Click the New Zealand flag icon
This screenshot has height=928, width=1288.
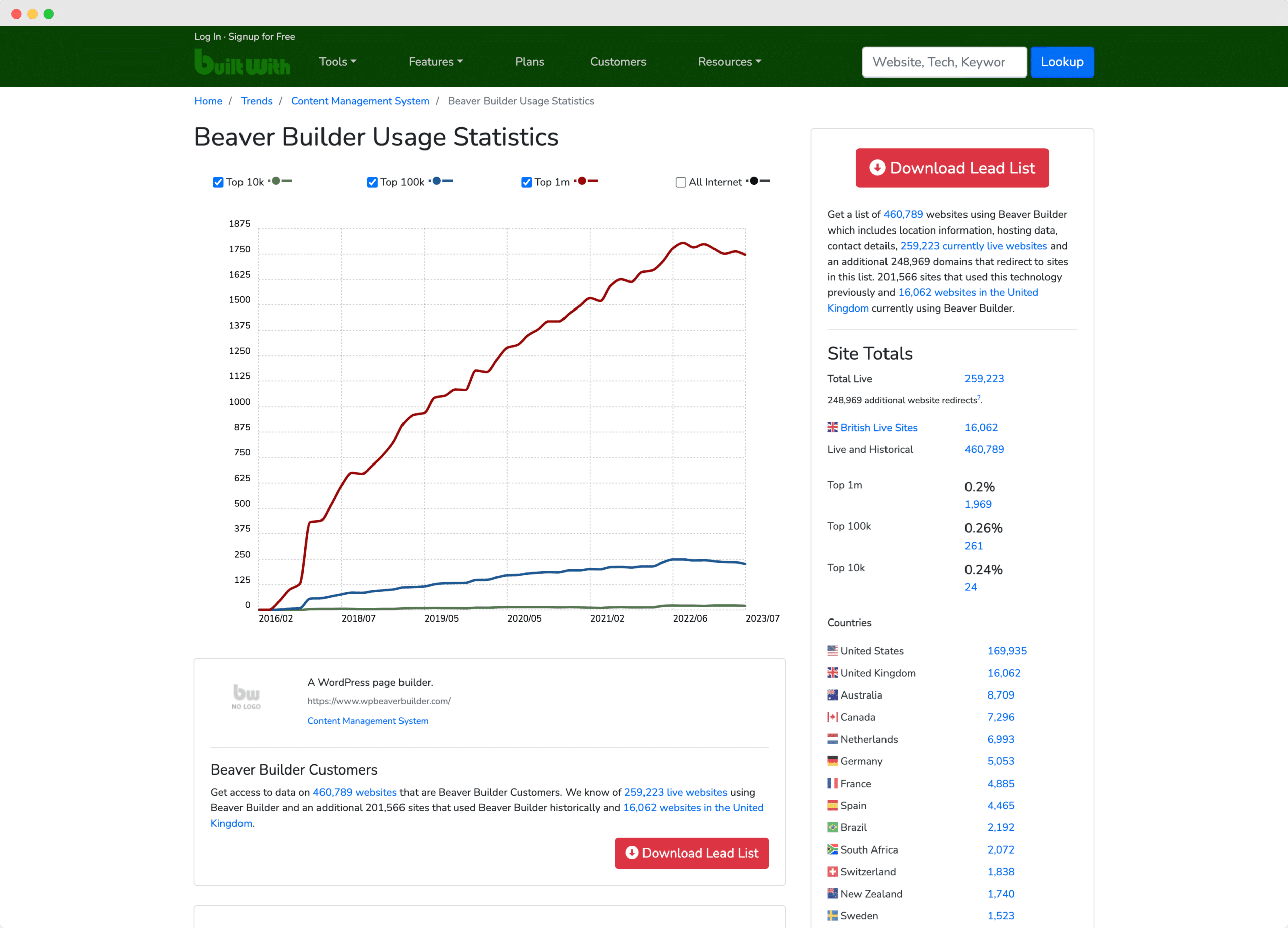tap(832, 894)
